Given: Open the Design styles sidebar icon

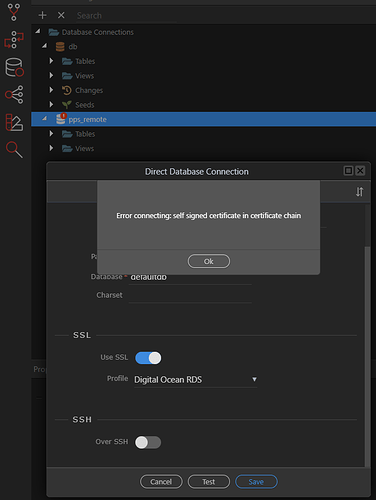Looking at the screenshot, I should point(14,122).
